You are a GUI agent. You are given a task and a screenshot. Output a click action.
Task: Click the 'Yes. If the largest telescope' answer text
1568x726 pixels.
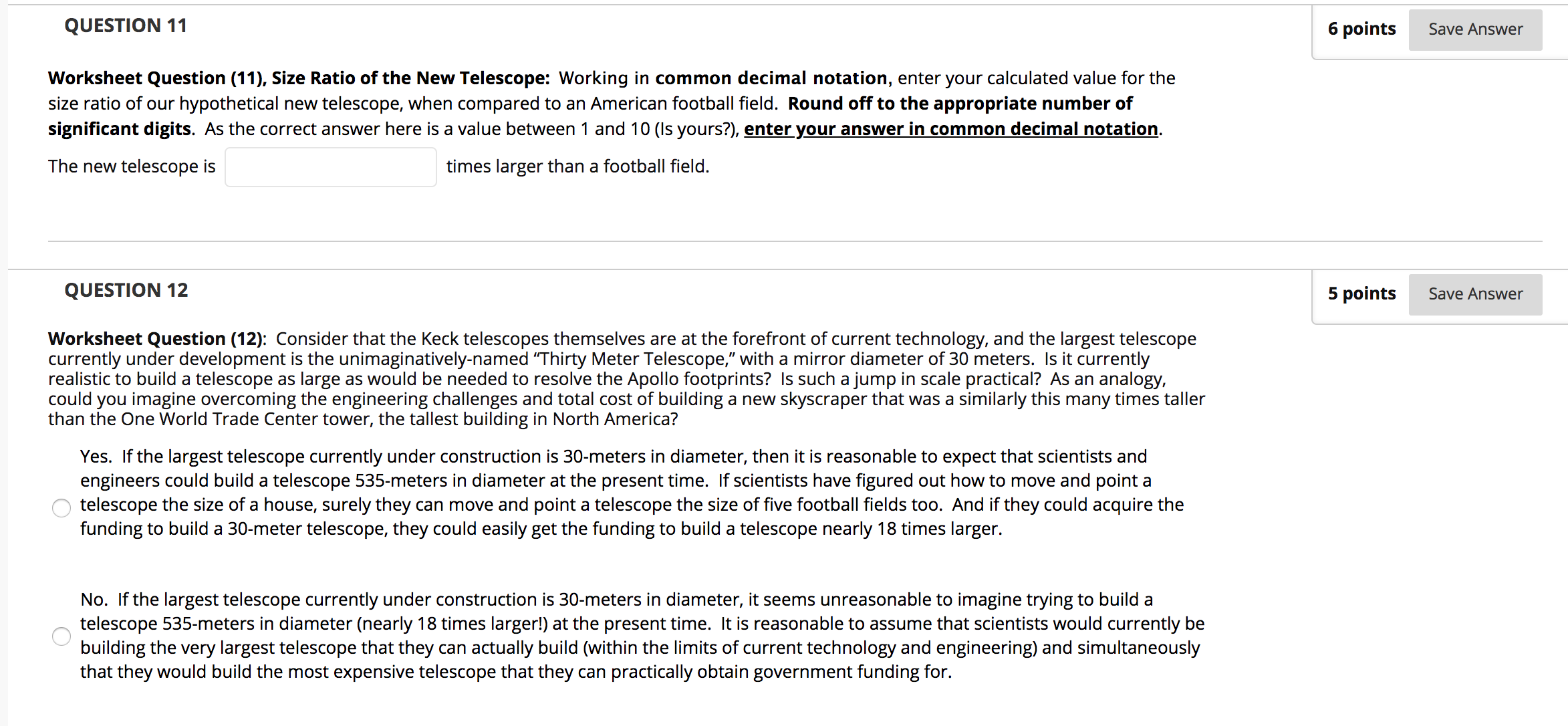[632, 493]
